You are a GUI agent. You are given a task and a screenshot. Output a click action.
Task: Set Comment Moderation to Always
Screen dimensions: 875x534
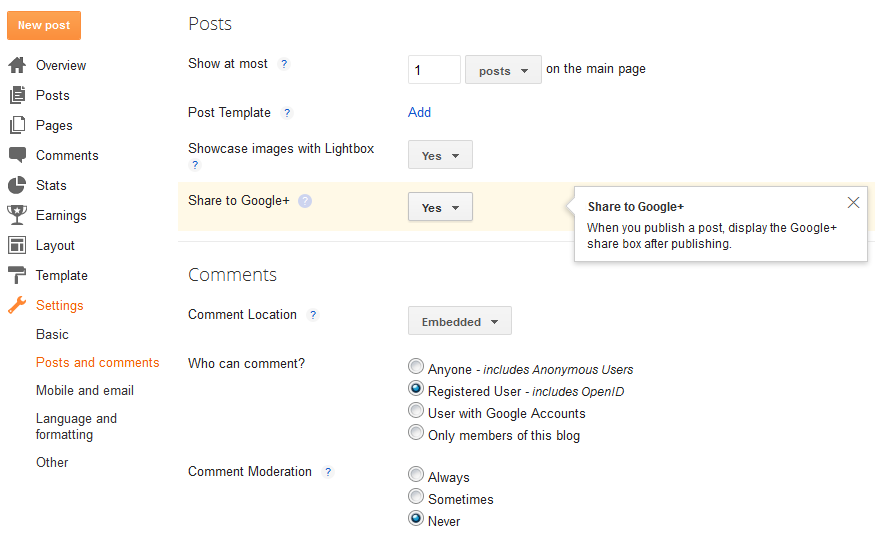point(416,474)
